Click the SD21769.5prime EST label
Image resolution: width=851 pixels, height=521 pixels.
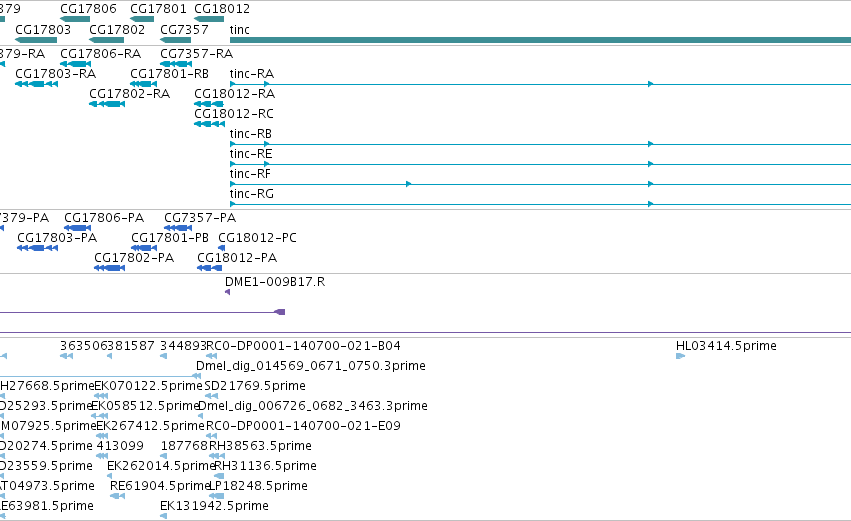255,386
